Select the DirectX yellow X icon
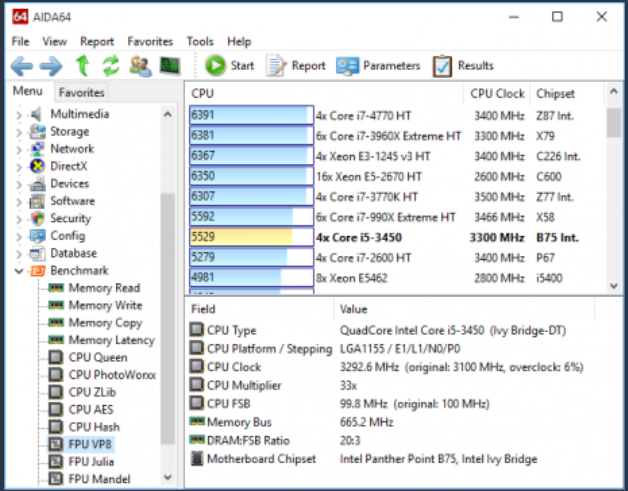628x491 pixels. point(37,166)
